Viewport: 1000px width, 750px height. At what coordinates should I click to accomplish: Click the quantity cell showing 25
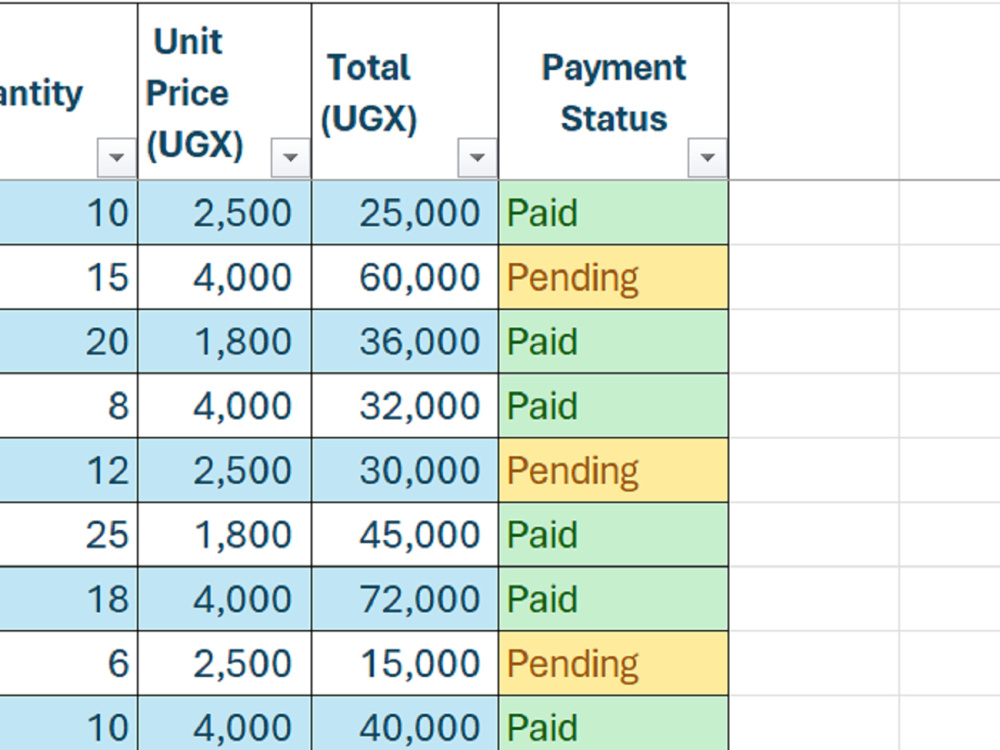[68, 534]
